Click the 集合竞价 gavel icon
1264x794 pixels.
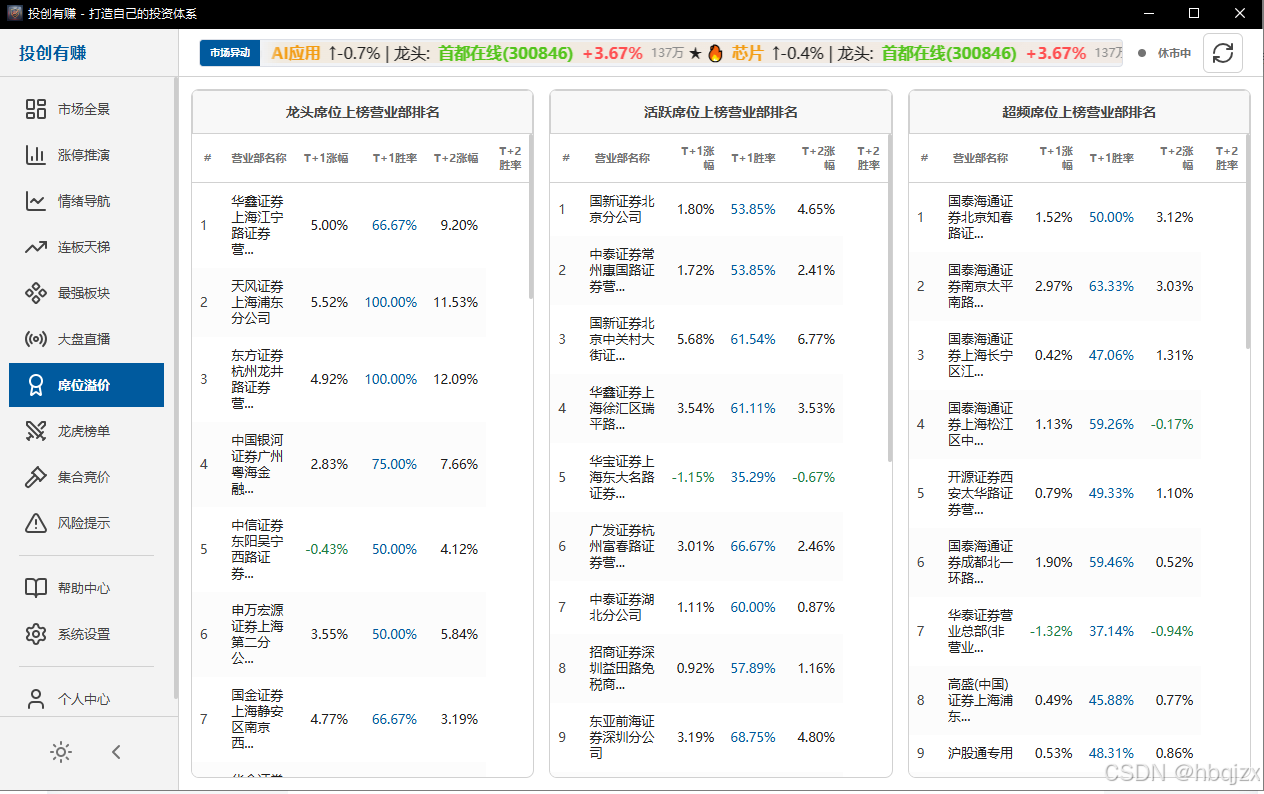click(36, 477)
